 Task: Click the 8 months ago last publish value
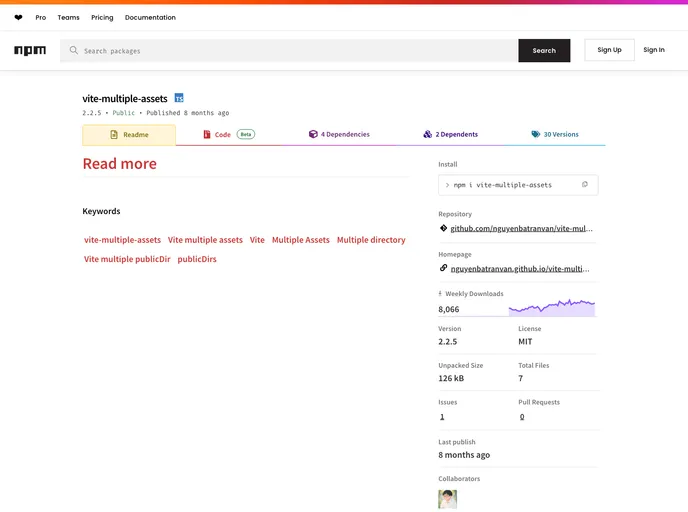(464, 455)
